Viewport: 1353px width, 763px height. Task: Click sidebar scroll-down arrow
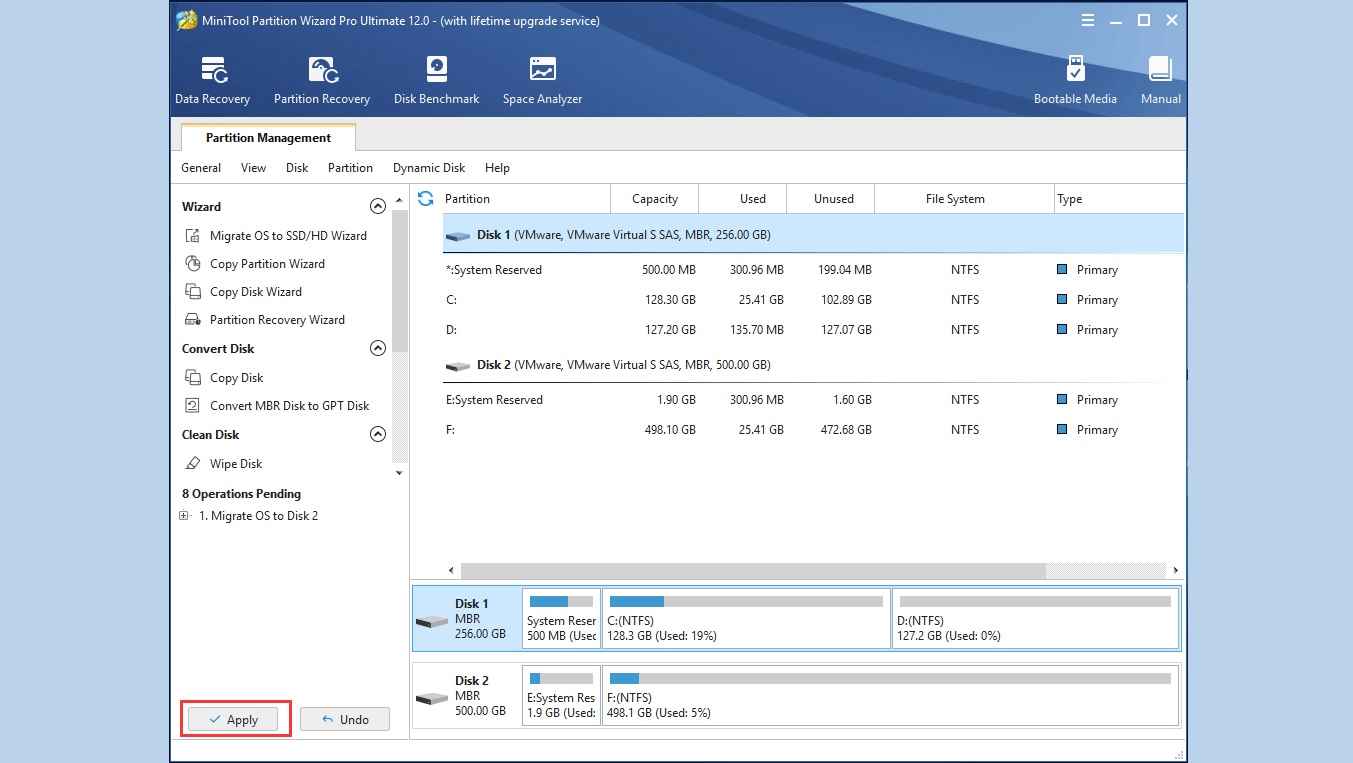(400, 473)
